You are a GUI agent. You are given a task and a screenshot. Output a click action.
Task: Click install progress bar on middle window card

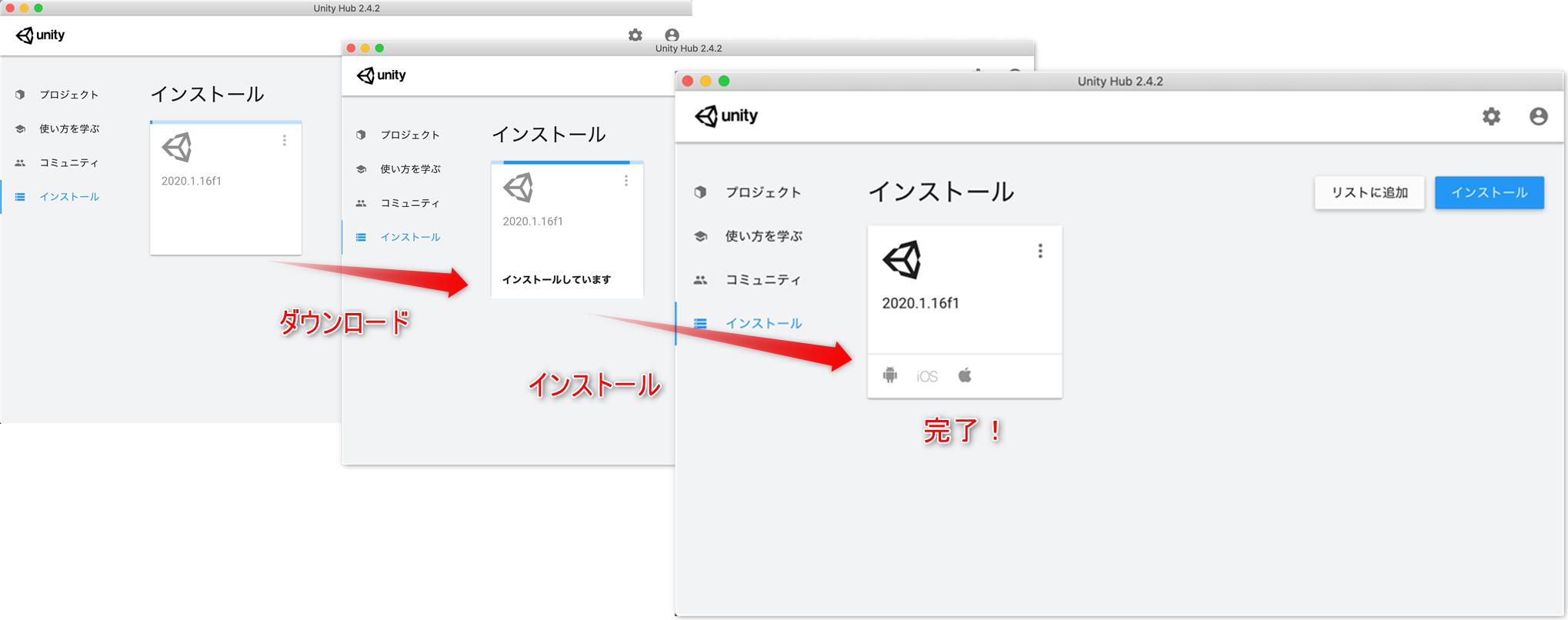(567, 162)
